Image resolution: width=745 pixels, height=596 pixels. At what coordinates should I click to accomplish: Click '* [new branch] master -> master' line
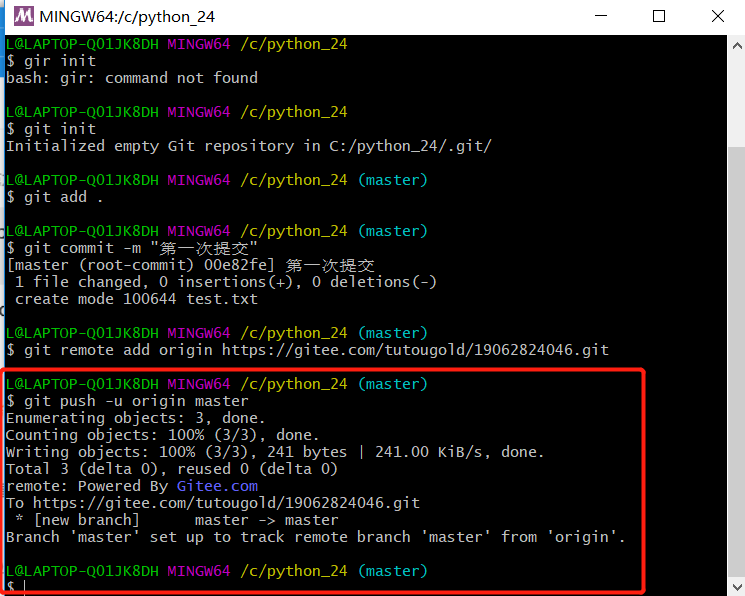pyautogui.click(x=176, y=520)
